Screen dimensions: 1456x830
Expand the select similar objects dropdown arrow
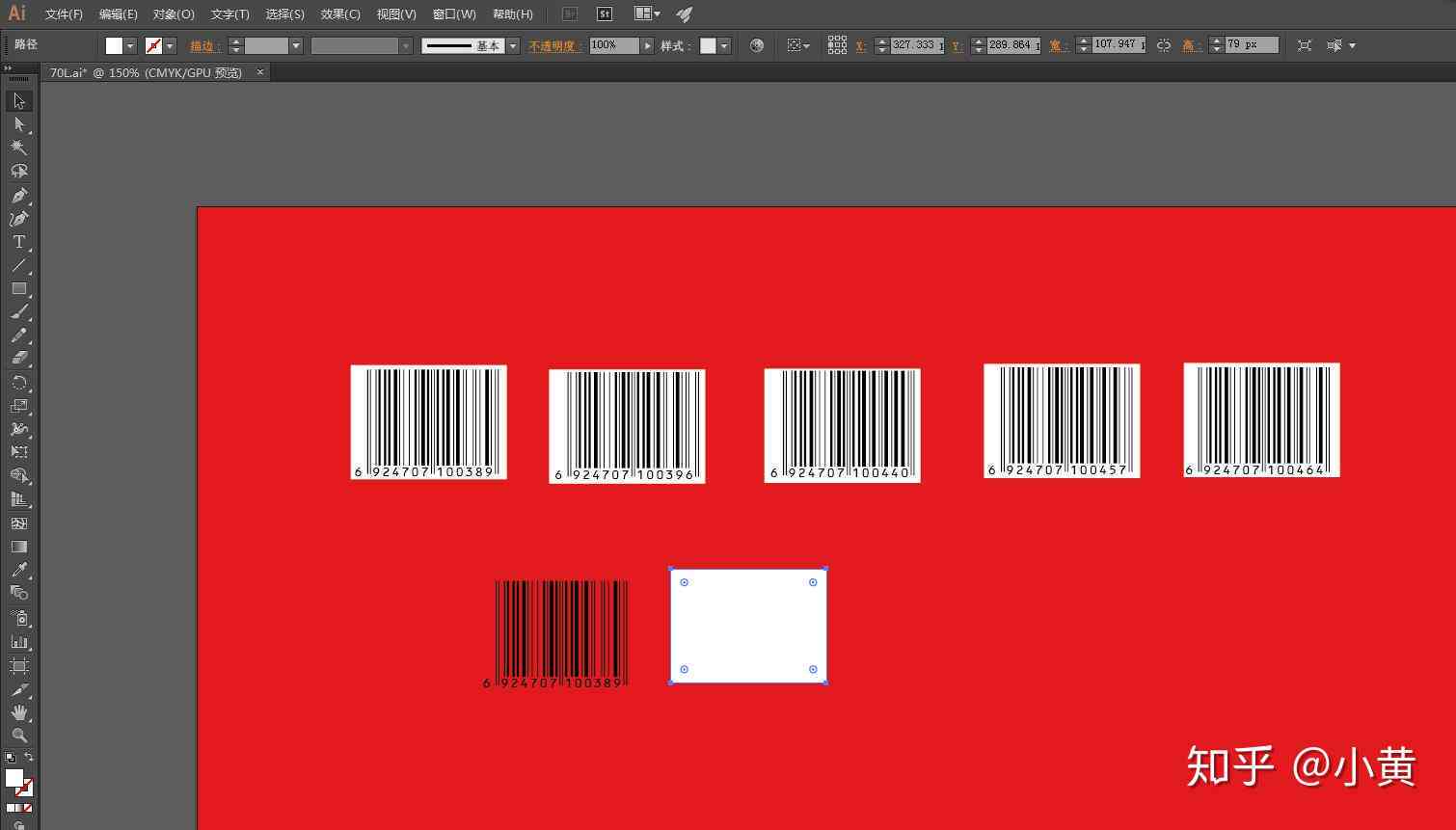pyautogui.click(x=1352, y=45)
